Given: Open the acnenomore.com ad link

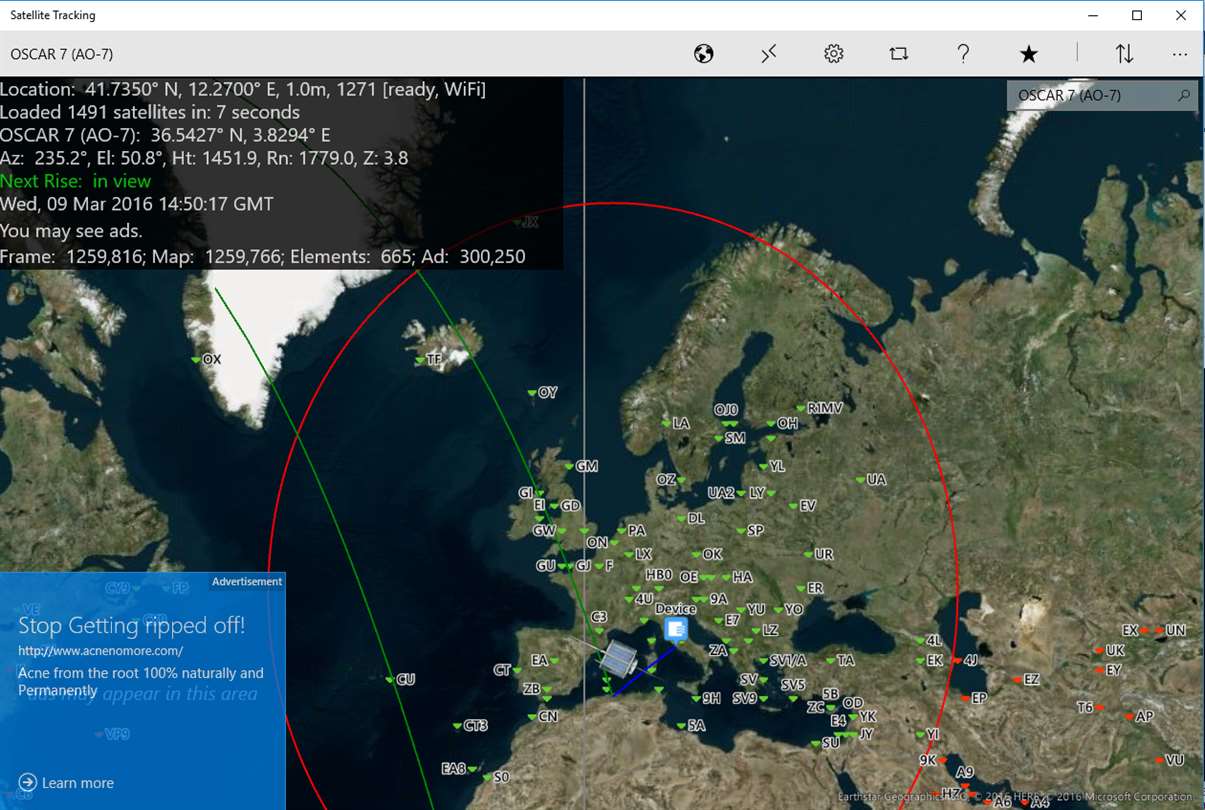Looking at the screenshot, I should pyautogui.click(x=100, y=650).
